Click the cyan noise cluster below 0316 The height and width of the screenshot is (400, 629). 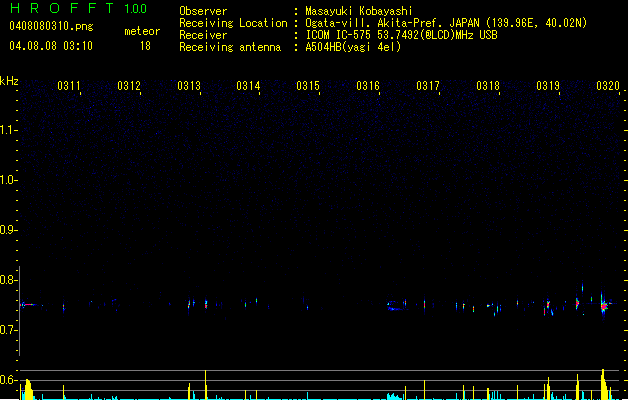[395, 396]
